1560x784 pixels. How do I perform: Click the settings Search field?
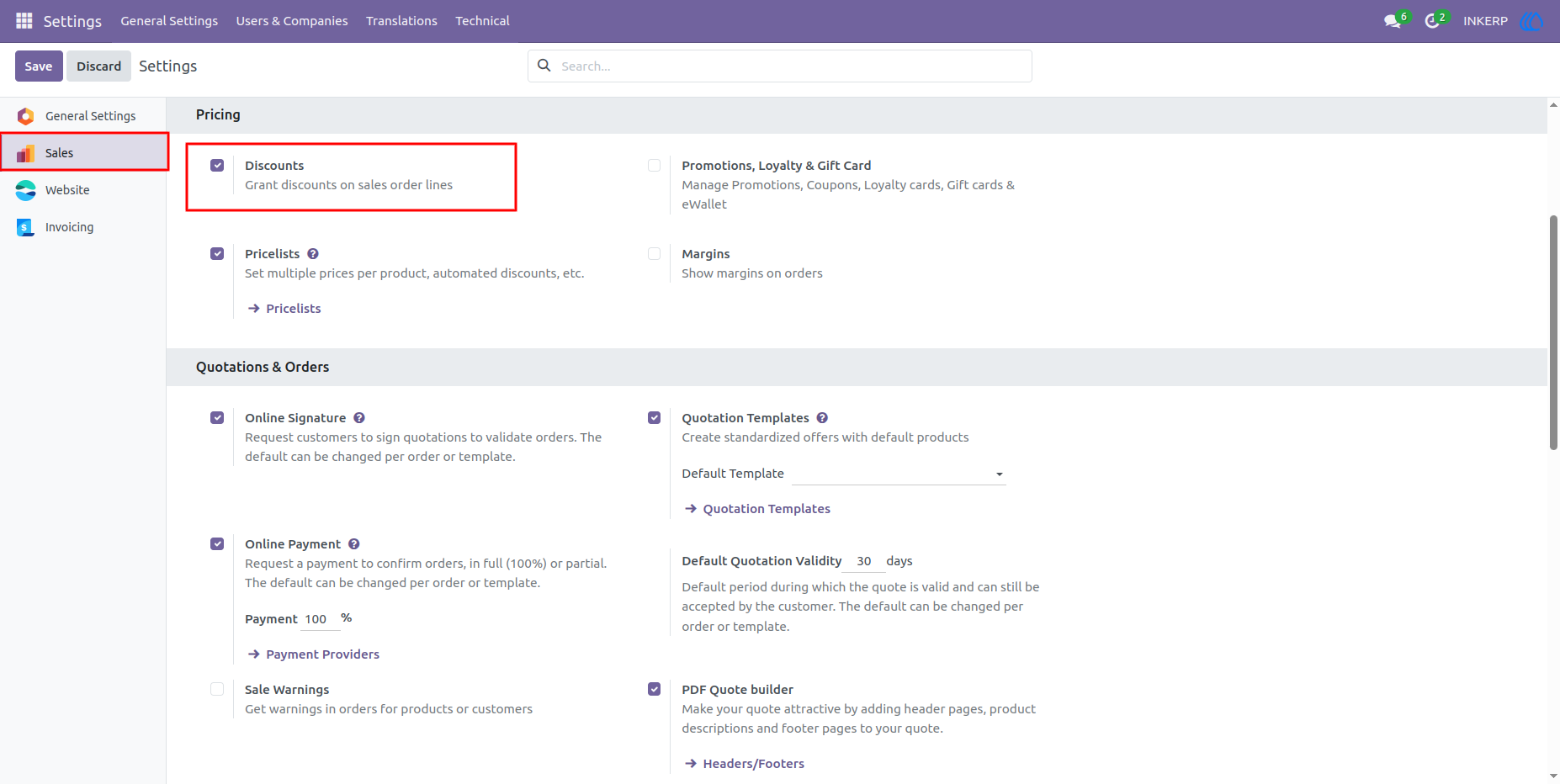[x=780, y=66]
